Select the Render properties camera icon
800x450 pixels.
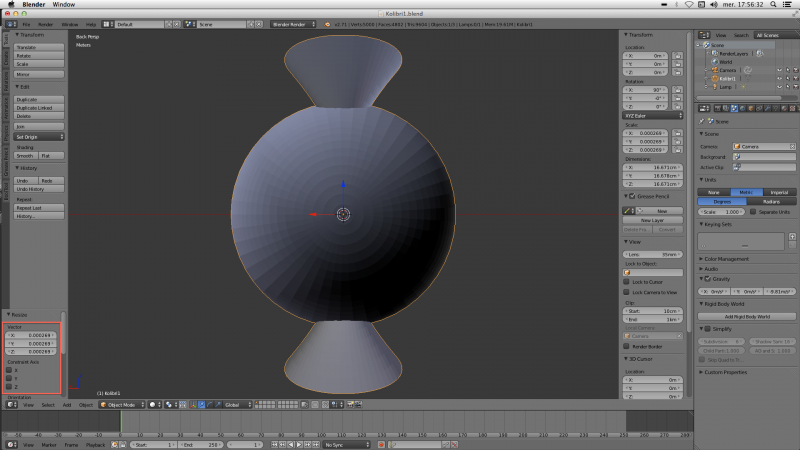tap(718, 108)
